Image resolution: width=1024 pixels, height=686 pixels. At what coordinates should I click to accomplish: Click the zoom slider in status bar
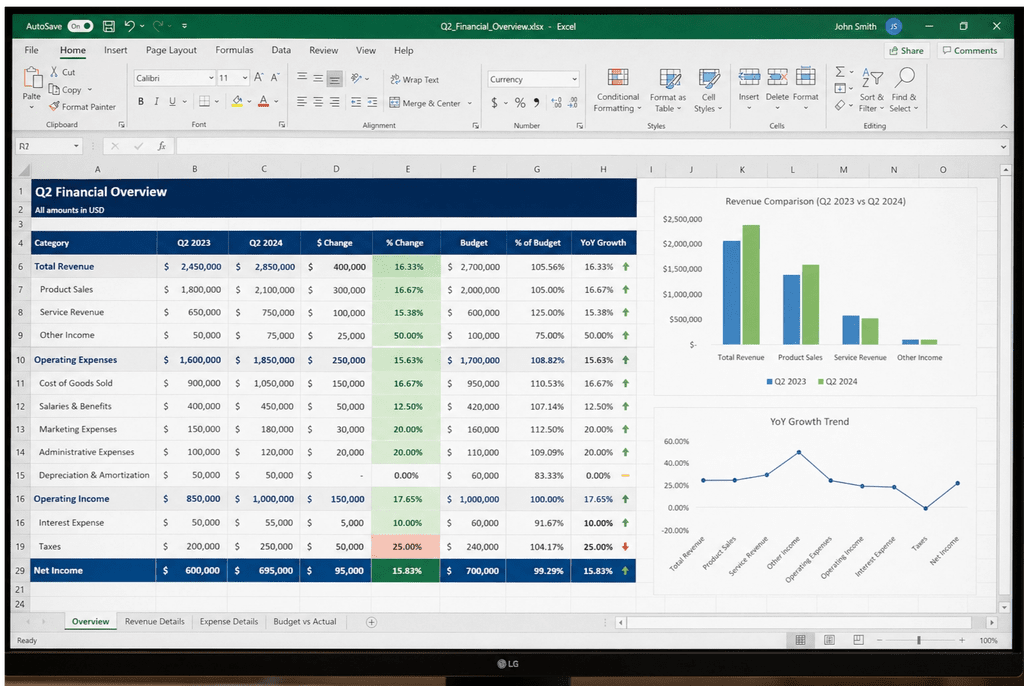(918, 640)
